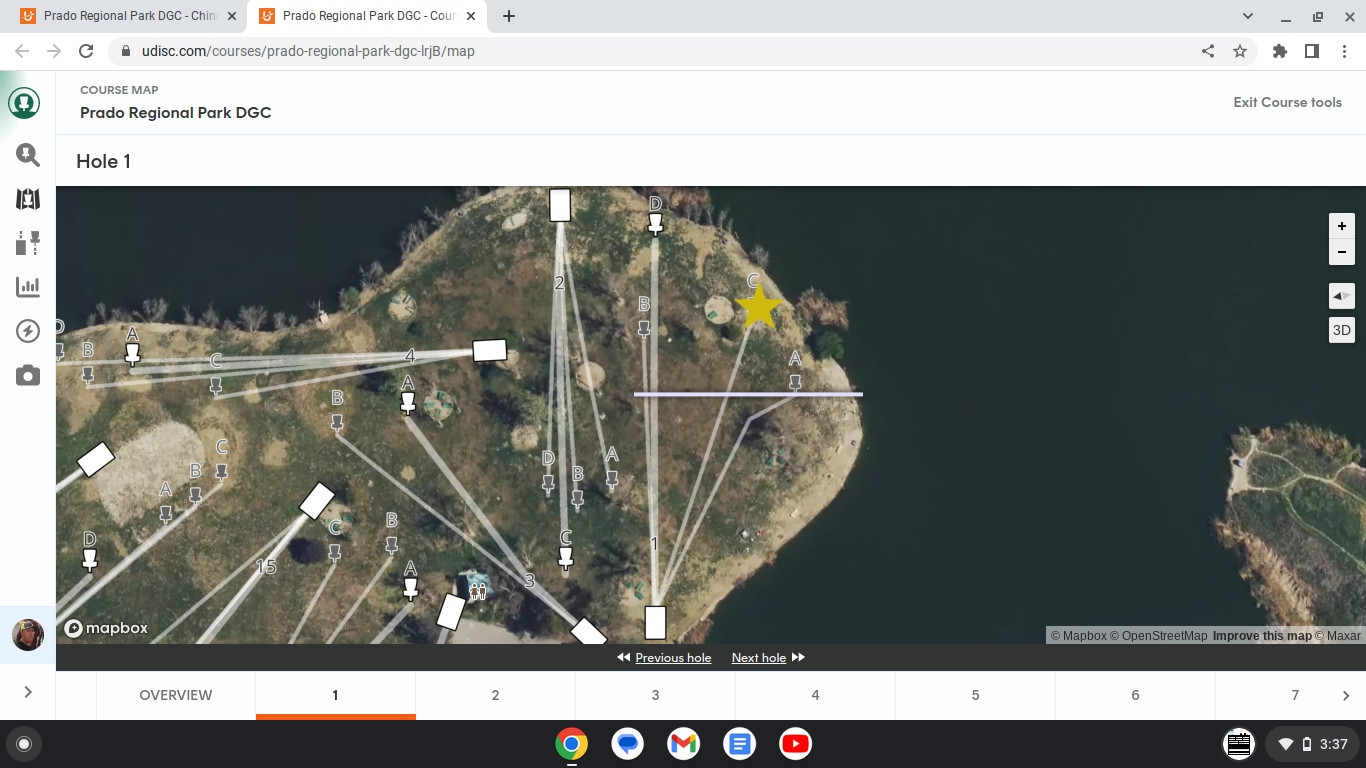This screenshot has height=768, width=1366.
Task: Open the scorecard basket icon in sidebar
Action: 28,243
